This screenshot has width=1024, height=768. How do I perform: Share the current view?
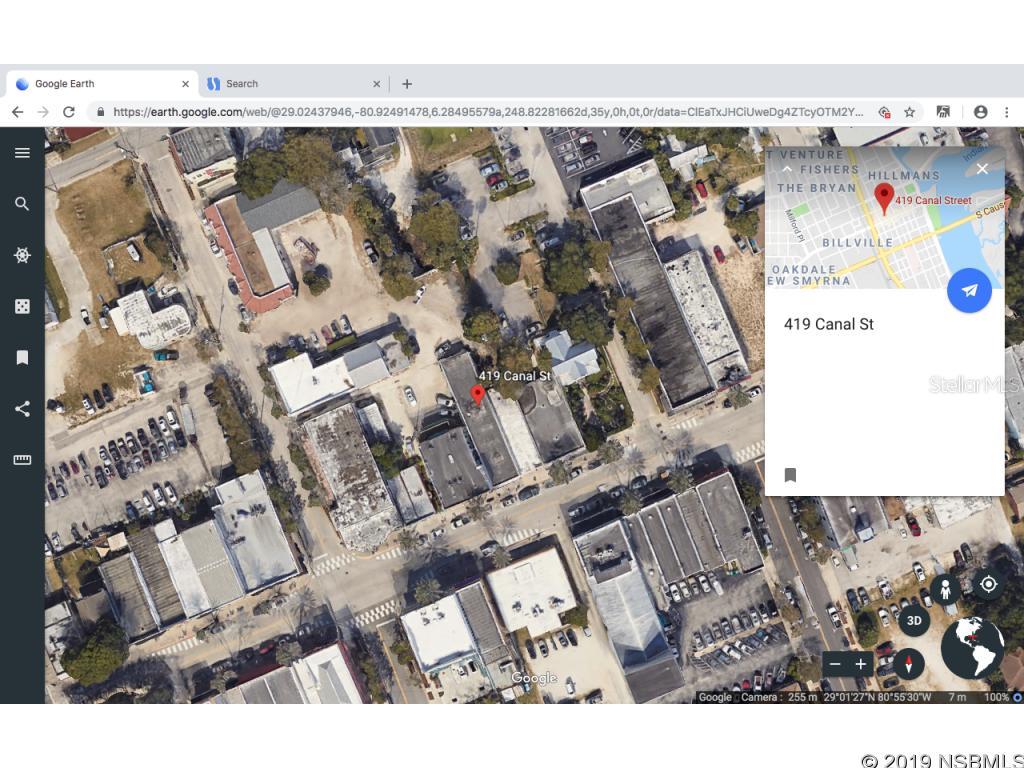pyautogui.click(x=22, y=408)
